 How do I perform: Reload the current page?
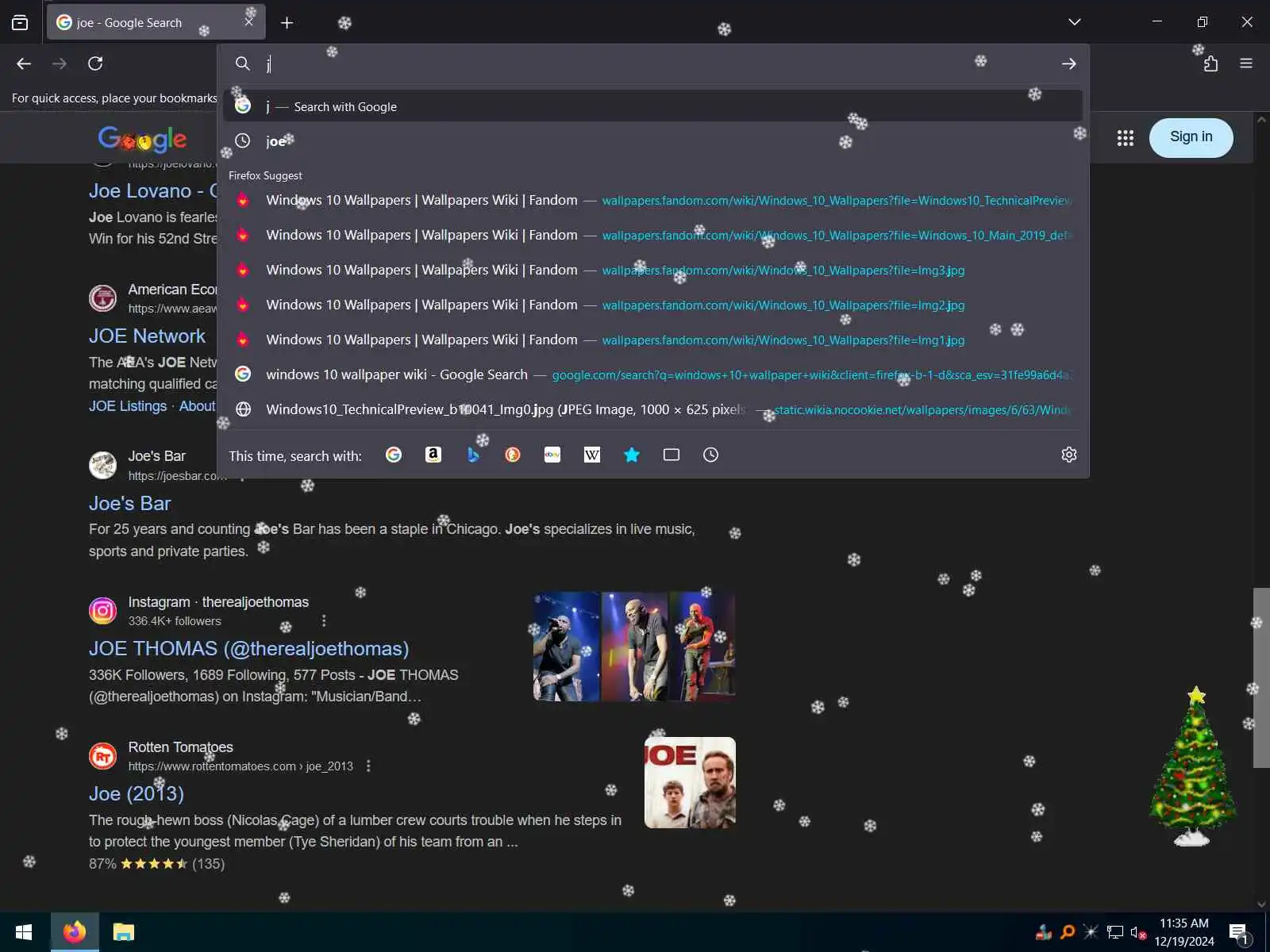pyautogui.click(x=95, y=63)
